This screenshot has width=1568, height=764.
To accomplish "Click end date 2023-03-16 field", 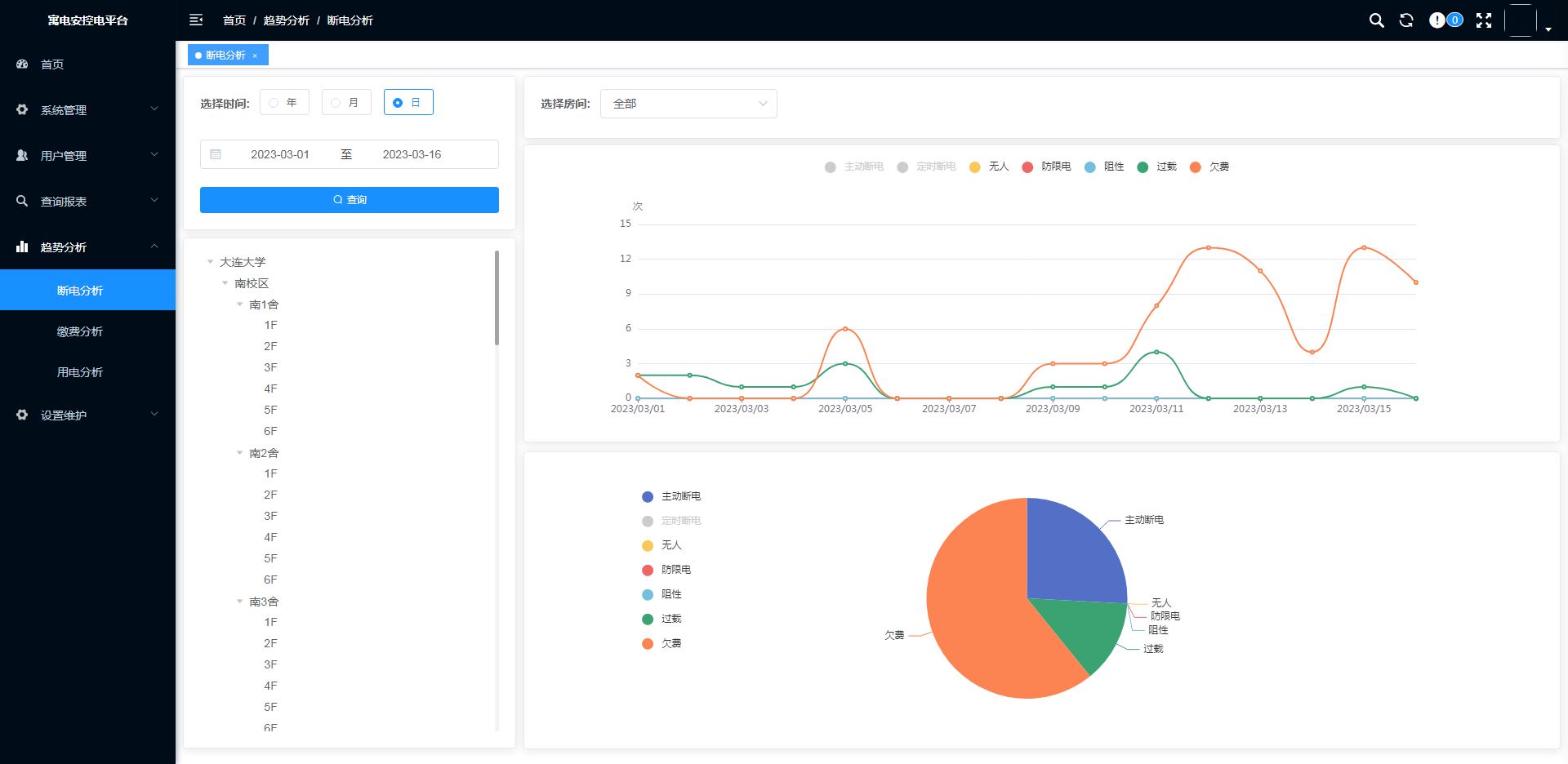I will click(x=412, y=154).
